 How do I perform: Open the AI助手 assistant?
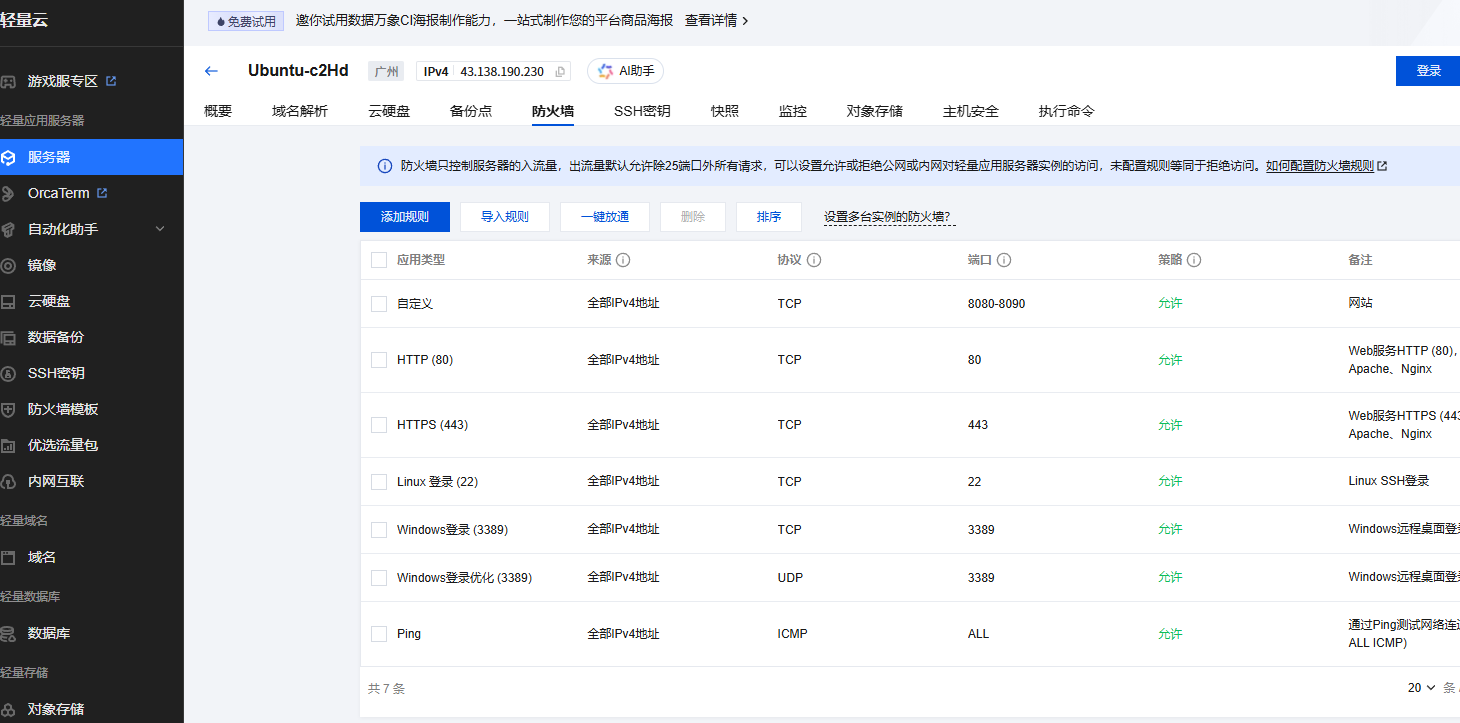[625, 71]
